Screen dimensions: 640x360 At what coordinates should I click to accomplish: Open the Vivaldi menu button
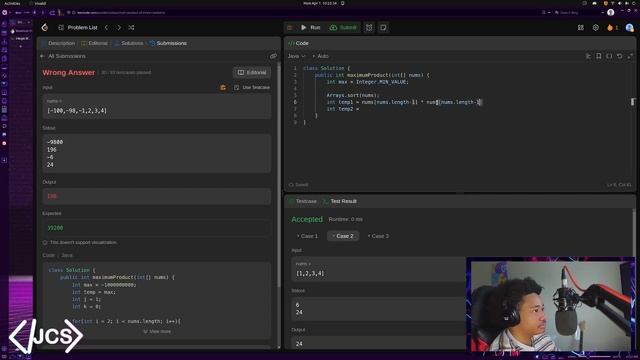tap(4, 13)
